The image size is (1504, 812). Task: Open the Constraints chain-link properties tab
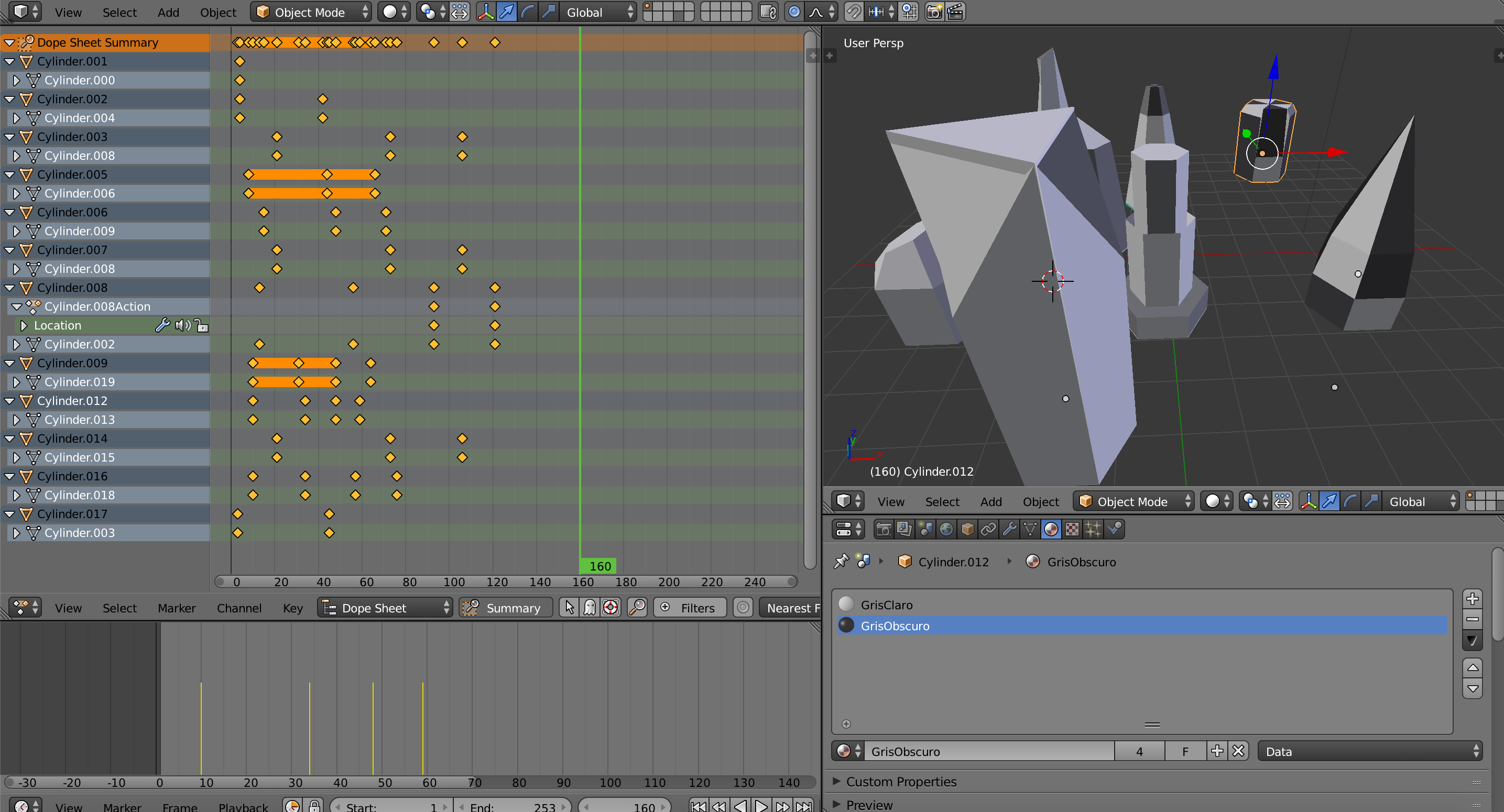pos(988,530)
